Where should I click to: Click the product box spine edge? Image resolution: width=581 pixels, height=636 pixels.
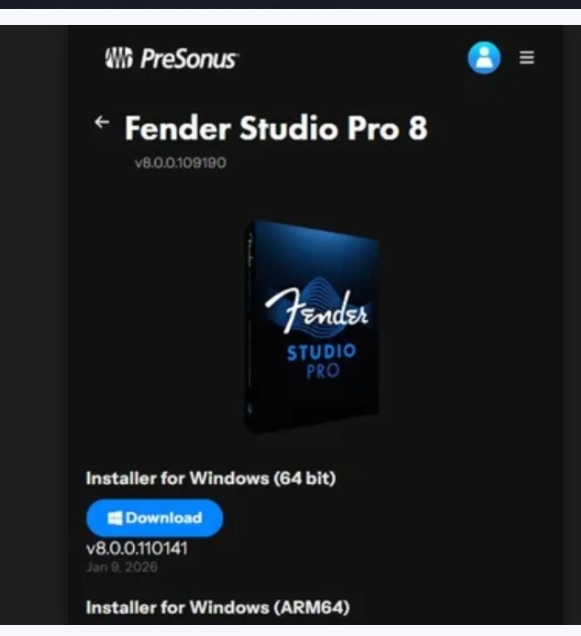[249, 327]
